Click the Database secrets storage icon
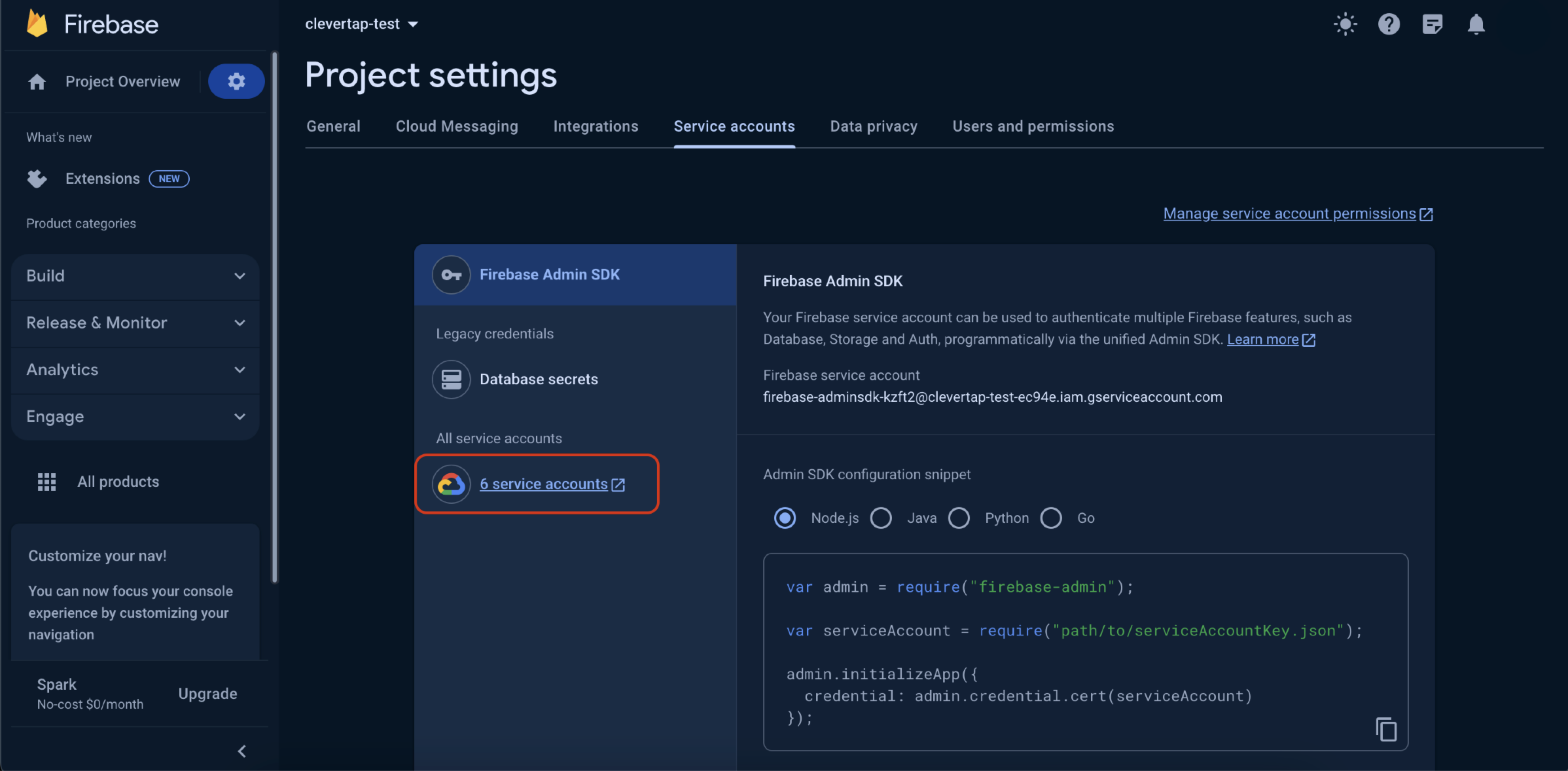The image size is (1568, 771). coord(451,379)
